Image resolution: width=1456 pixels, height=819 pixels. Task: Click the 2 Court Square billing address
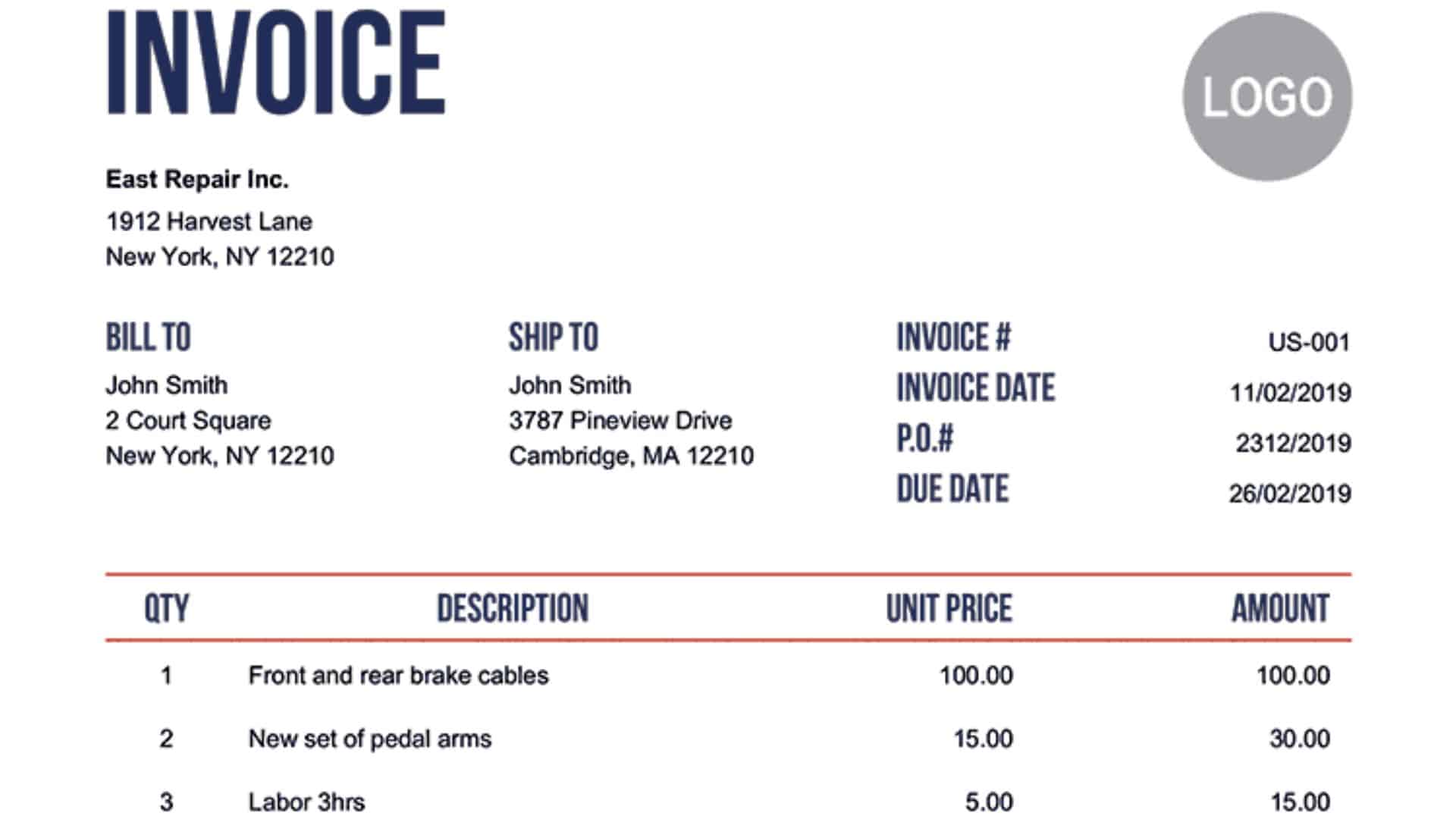tap(188, 420)
